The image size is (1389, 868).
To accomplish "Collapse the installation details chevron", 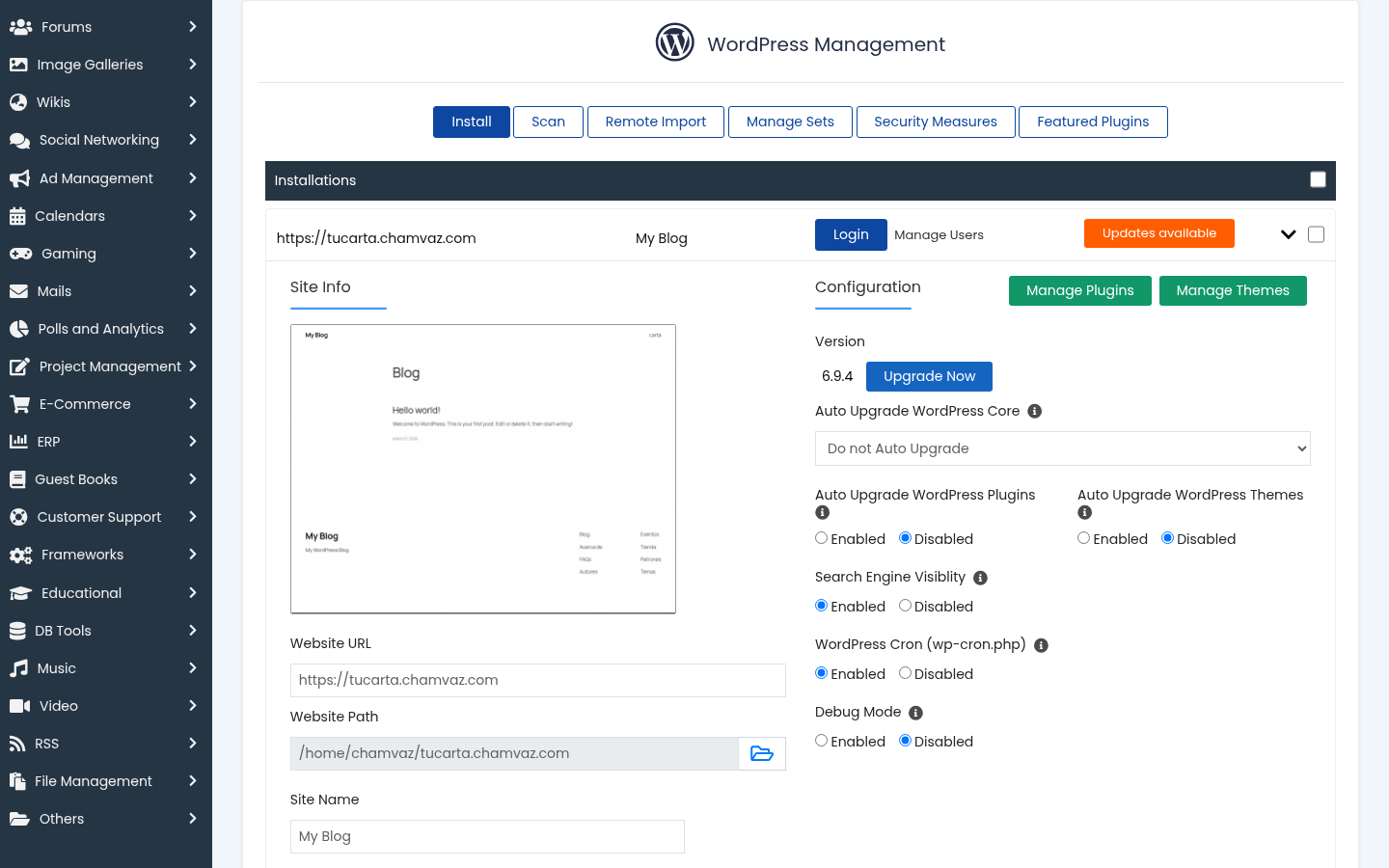I will point(1288,234).
